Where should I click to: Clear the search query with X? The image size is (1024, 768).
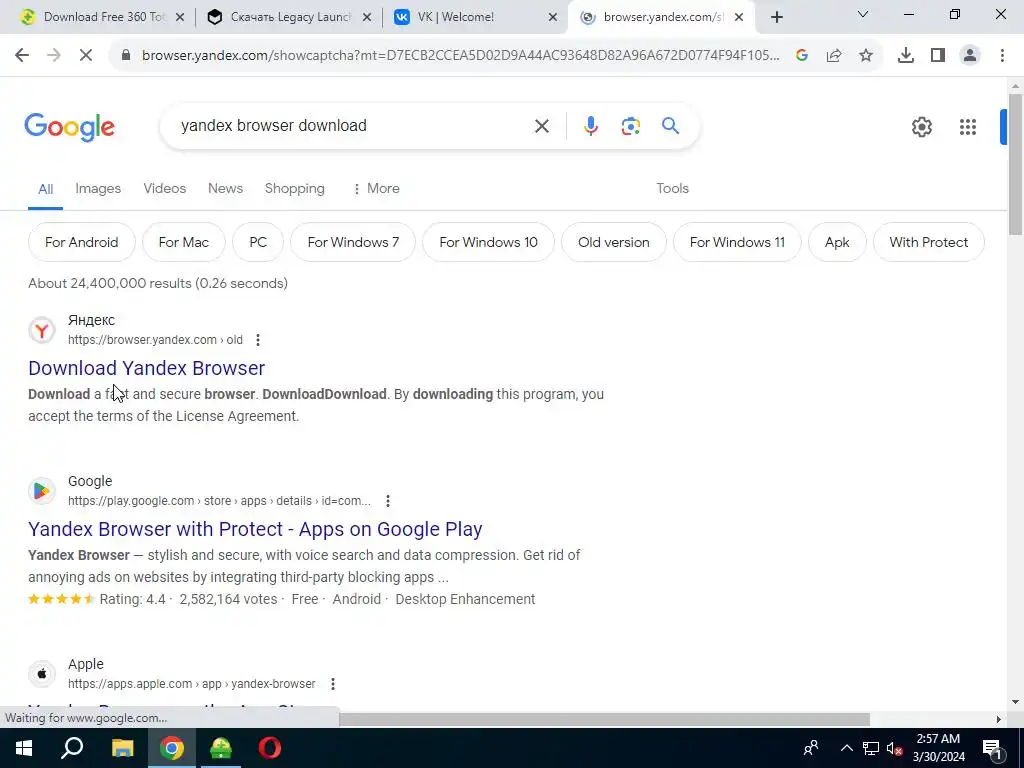tap(542, 126)
